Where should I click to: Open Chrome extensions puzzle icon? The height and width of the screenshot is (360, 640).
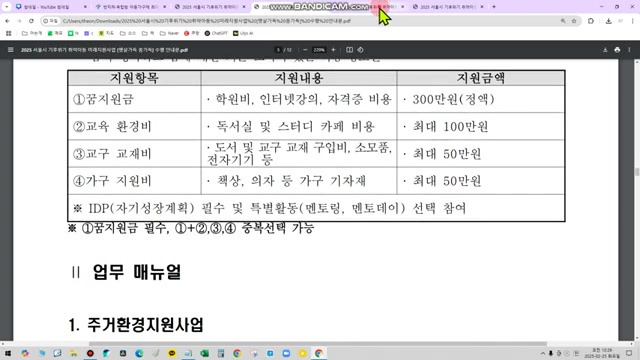(x=591, y=21)
